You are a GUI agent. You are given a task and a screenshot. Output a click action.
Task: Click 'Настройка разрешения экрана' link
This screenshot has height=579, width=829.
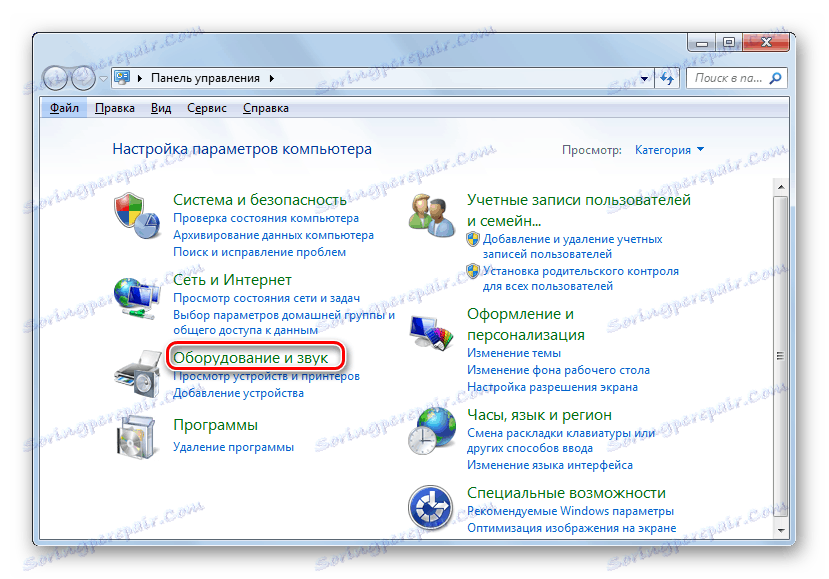552,387
